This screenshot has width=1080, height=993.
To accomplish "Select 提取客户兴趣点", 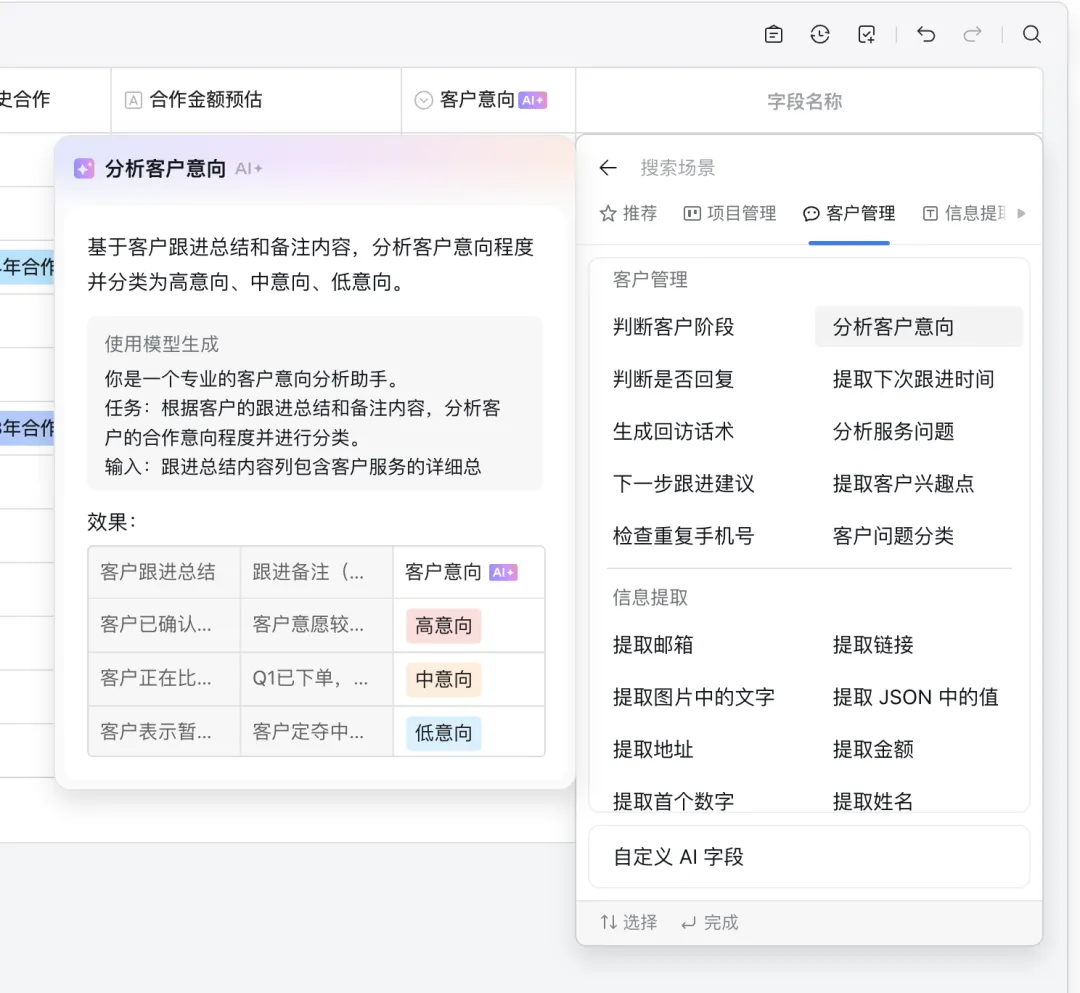I will click(x=904, y=484).
